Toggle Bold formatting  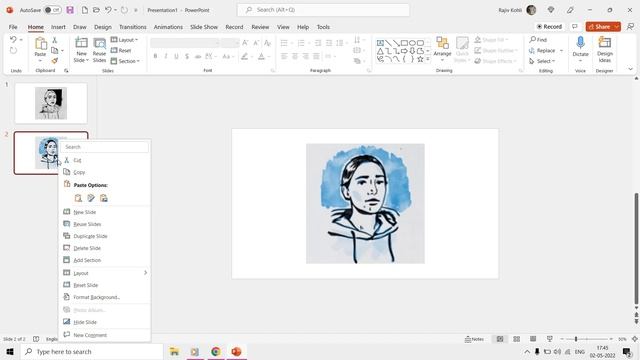point(155,56)
